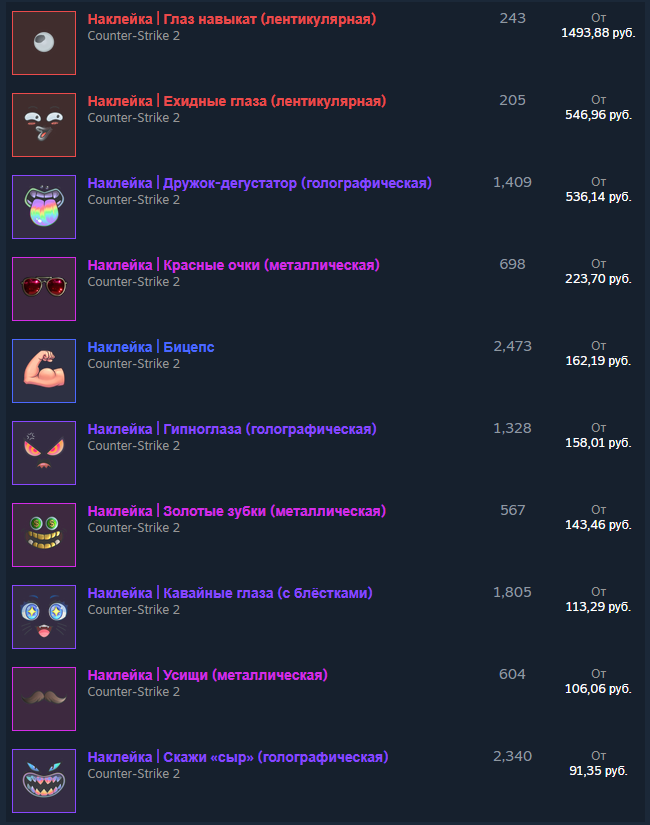Click 'Дружок-дегустатор (голографическая)' title
The height and width of the screenshot is (825, 650).
click(297, 184)
